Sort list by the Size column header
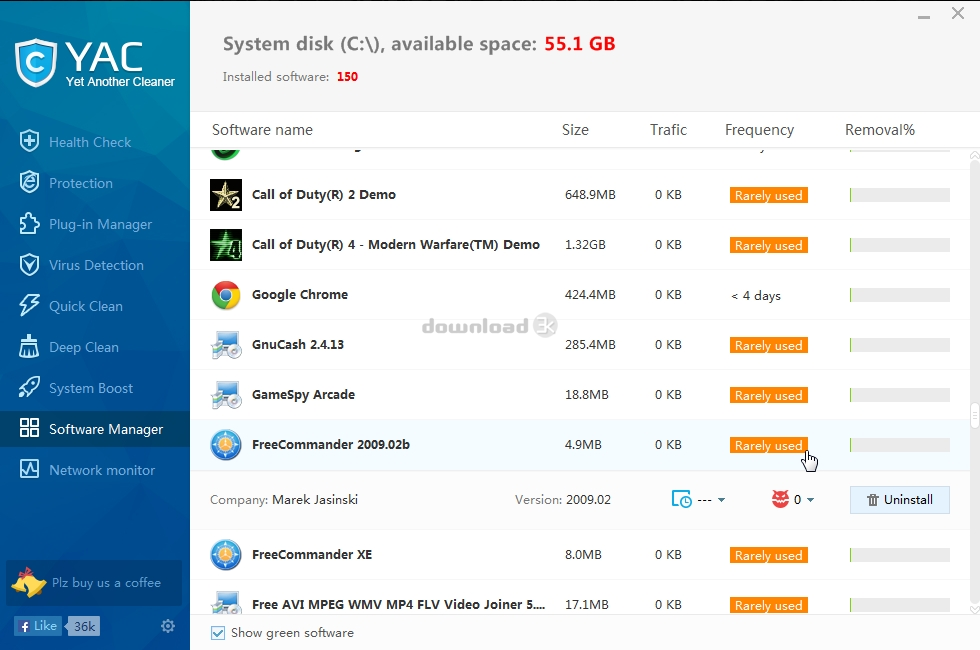Screen dimensions: 980x650 tap(575, 130)
